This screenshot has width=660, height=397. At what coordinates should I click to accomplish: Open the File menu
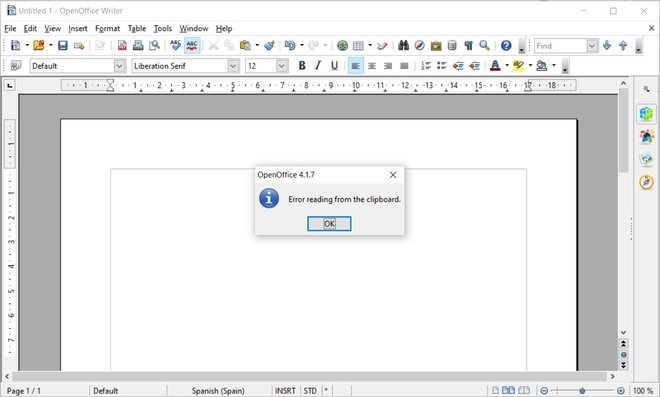(10, 29)
